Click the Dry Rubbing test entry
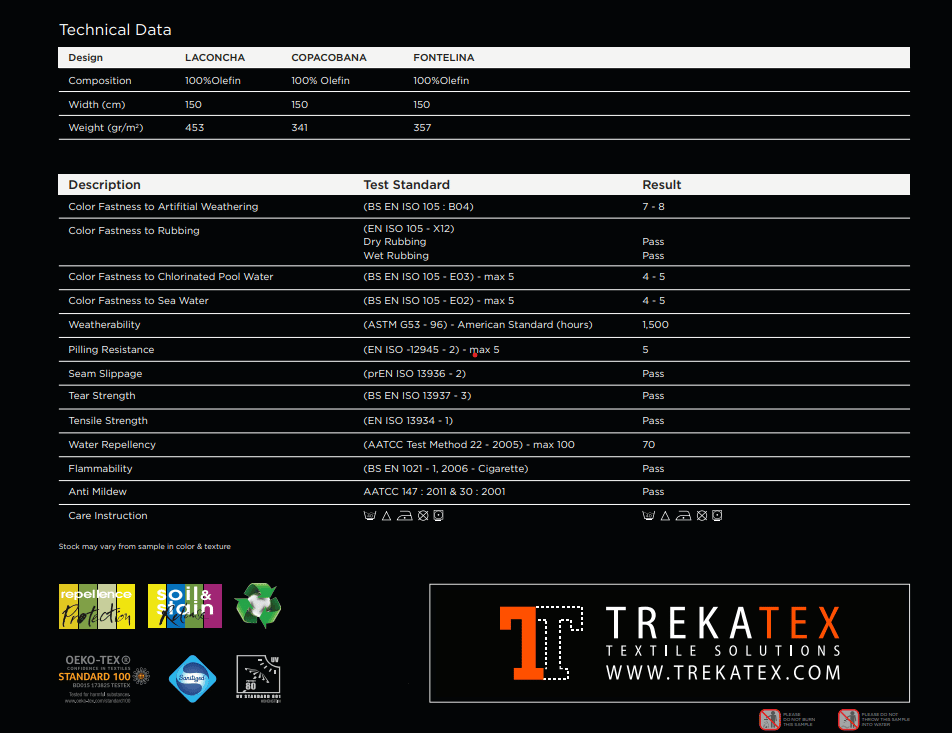This screenshot has width=952, height=733. coord(395,242)
